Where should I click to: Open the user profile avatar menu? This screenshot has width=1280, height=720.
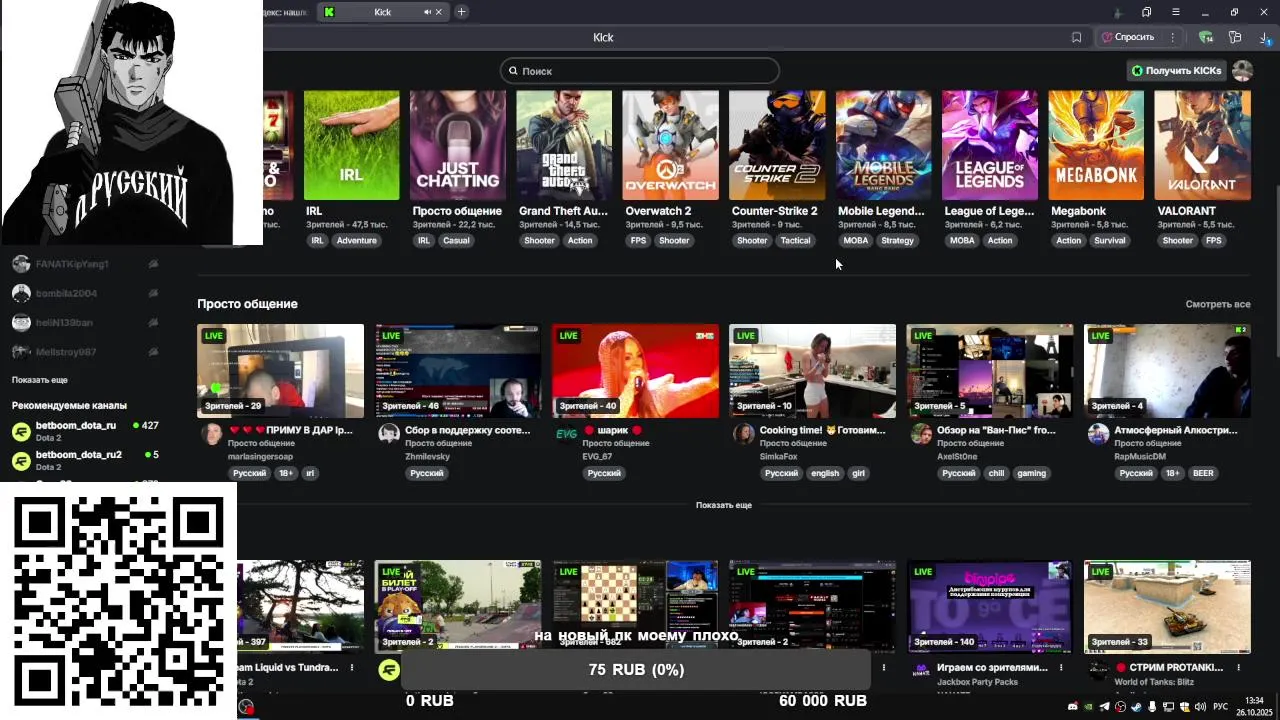coord(1242,71)
